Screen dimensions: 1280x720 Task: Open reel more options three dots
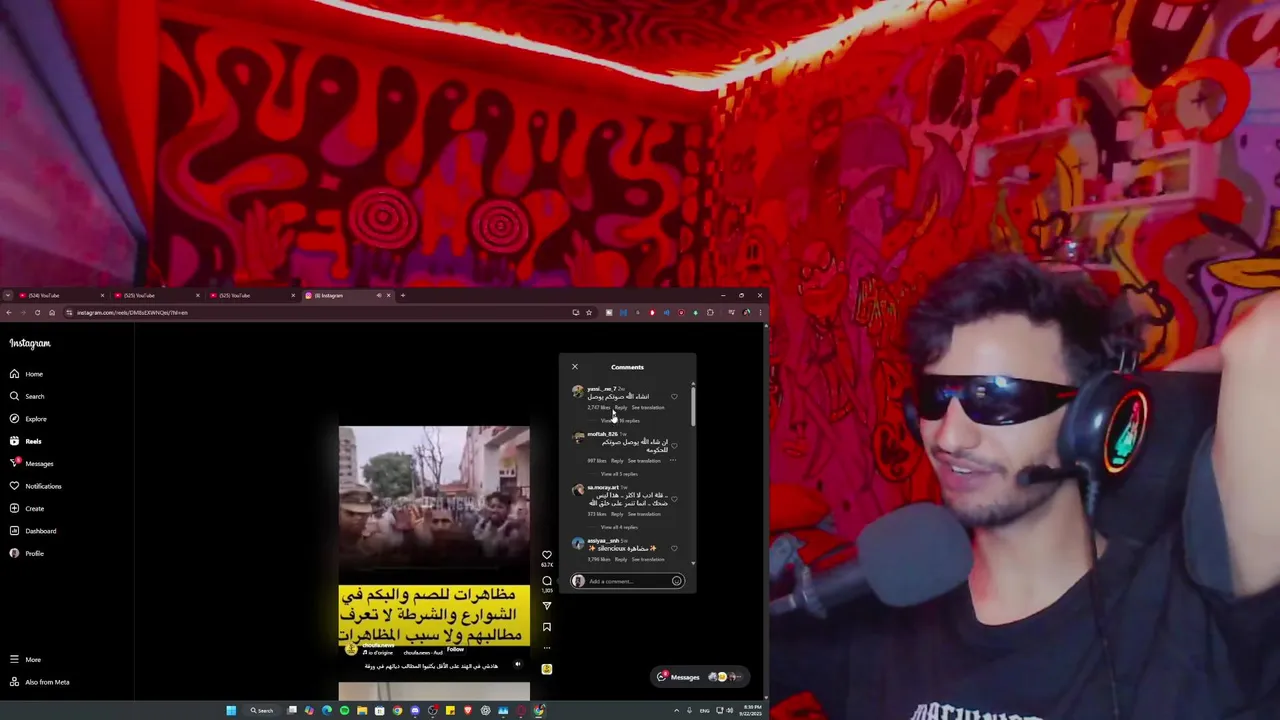pos(547,648)
